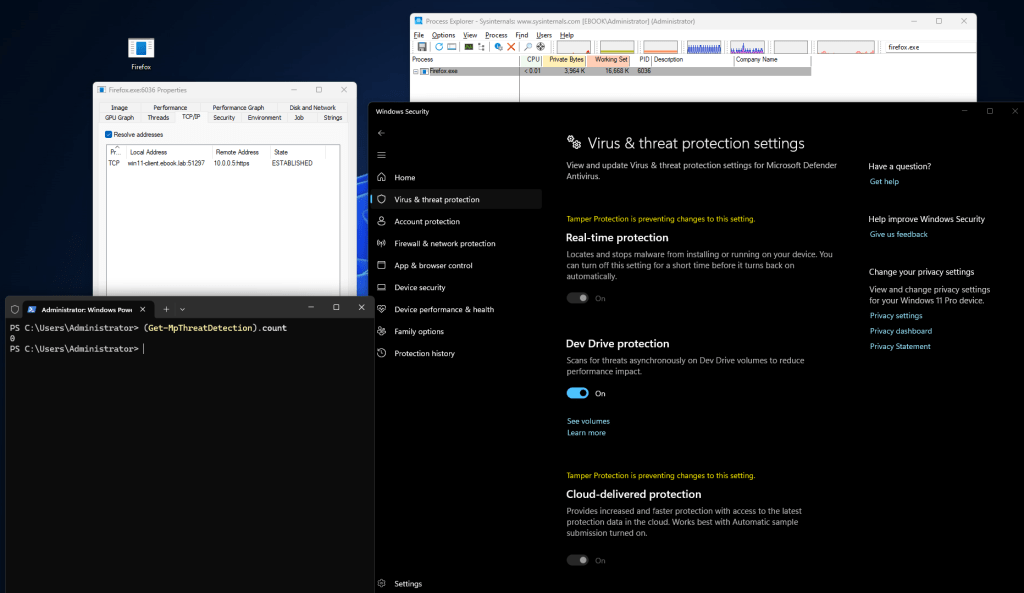Image resolution: width=1024 pixels, height=593 pixels.
Task: Toggle Dev Drive protection switch off
Action: tap(578, 393)
